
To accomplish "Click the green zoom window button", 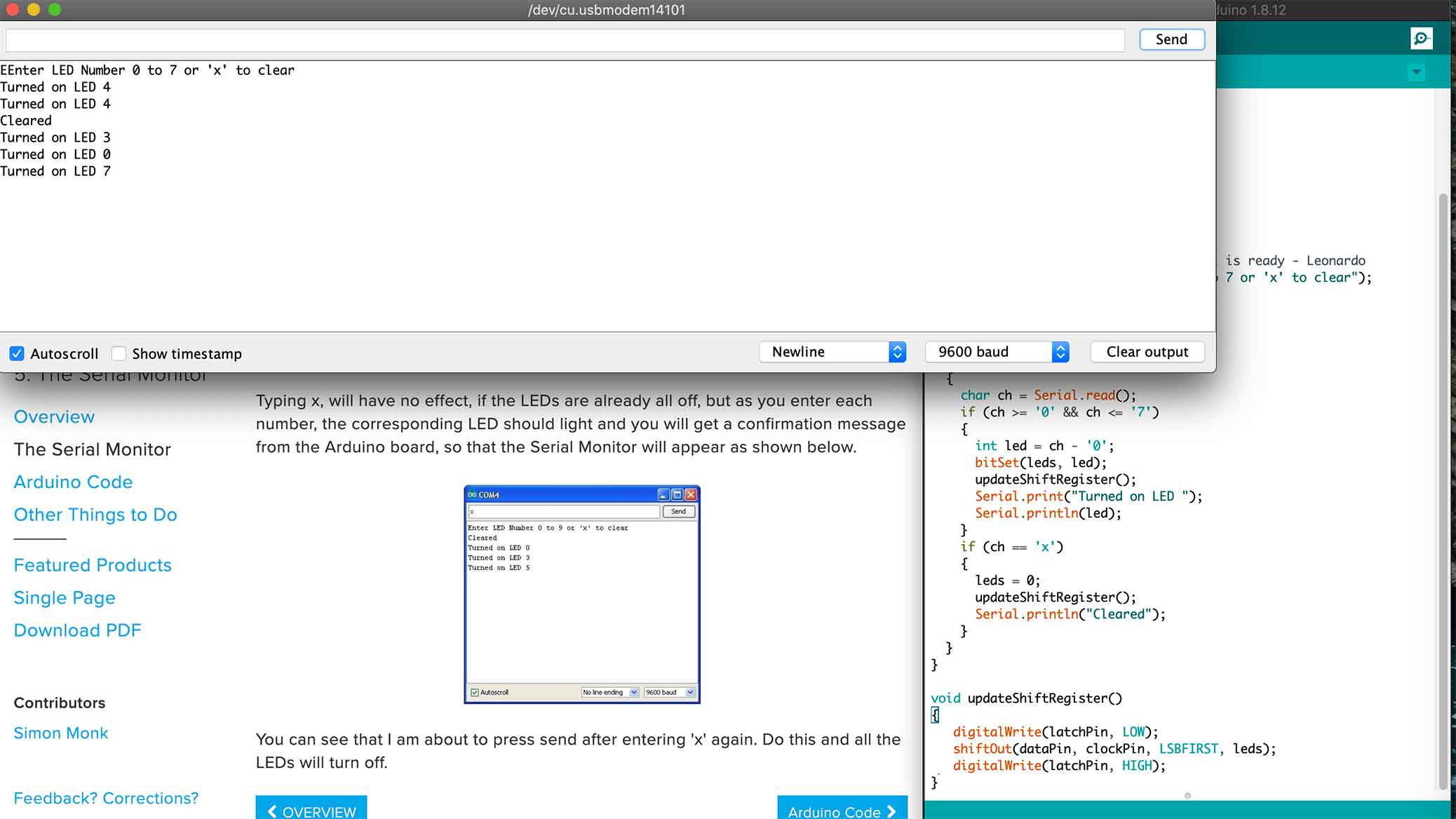I will [55, 10].
